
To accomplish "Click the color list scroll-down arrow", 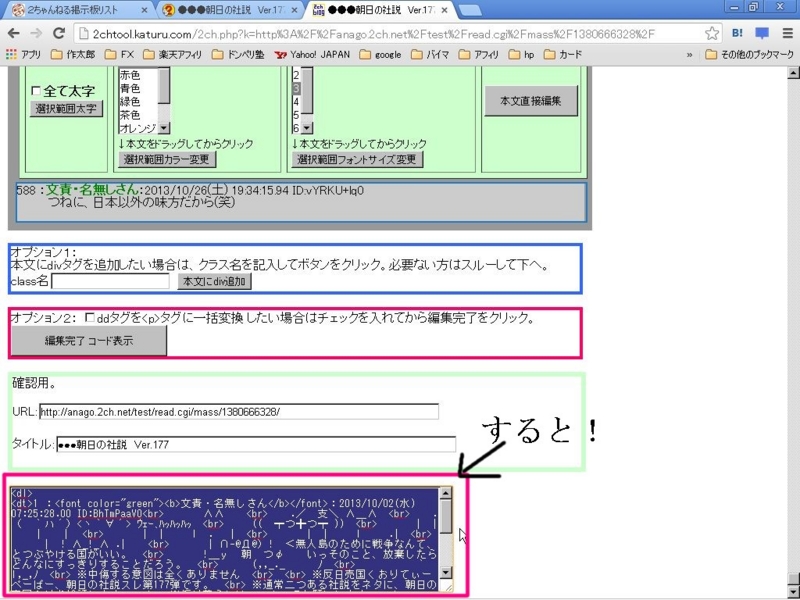I will coord(163,128).
